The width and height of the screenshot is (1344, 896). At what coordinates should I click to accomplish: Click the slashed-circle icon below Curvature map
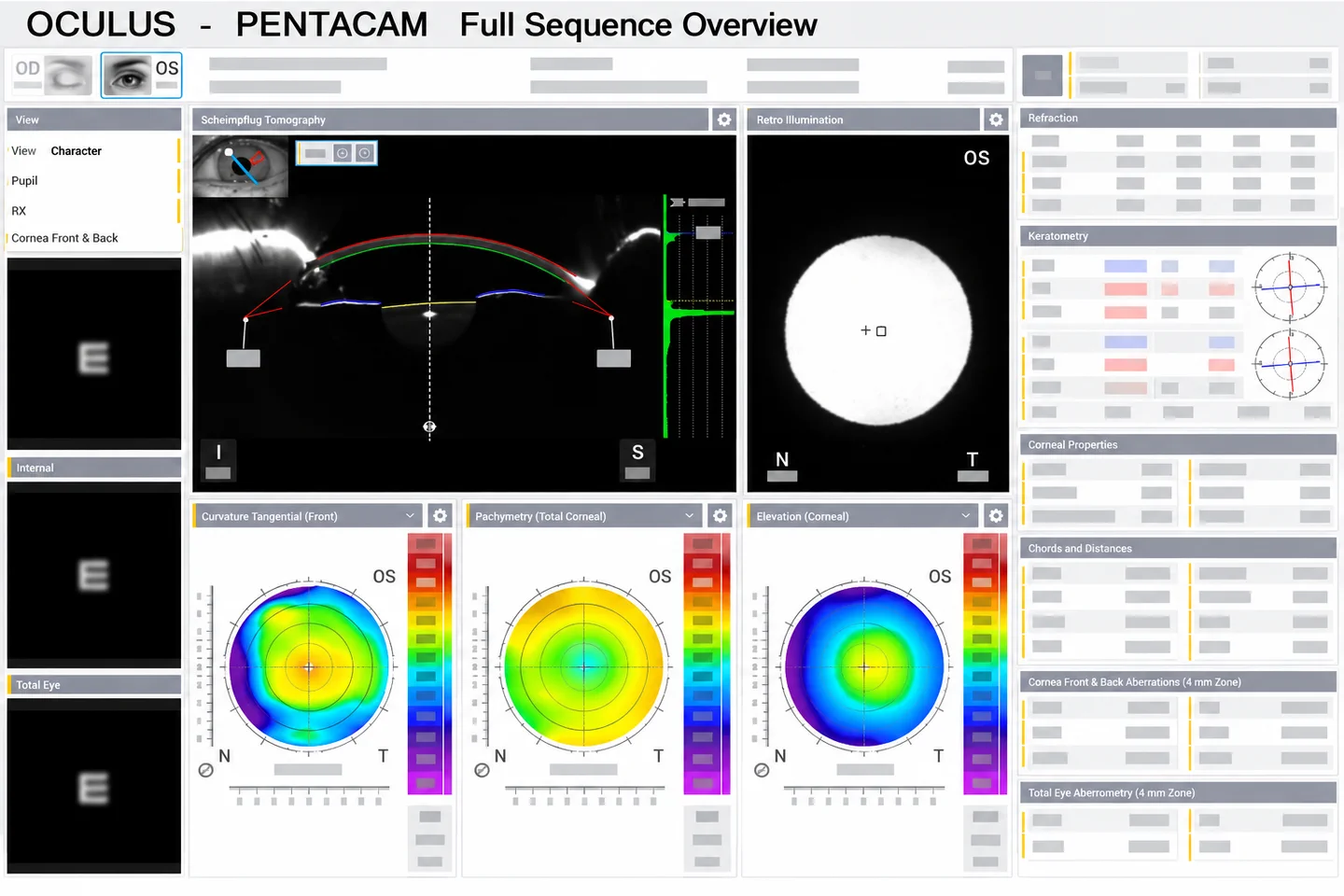point(205,770)
